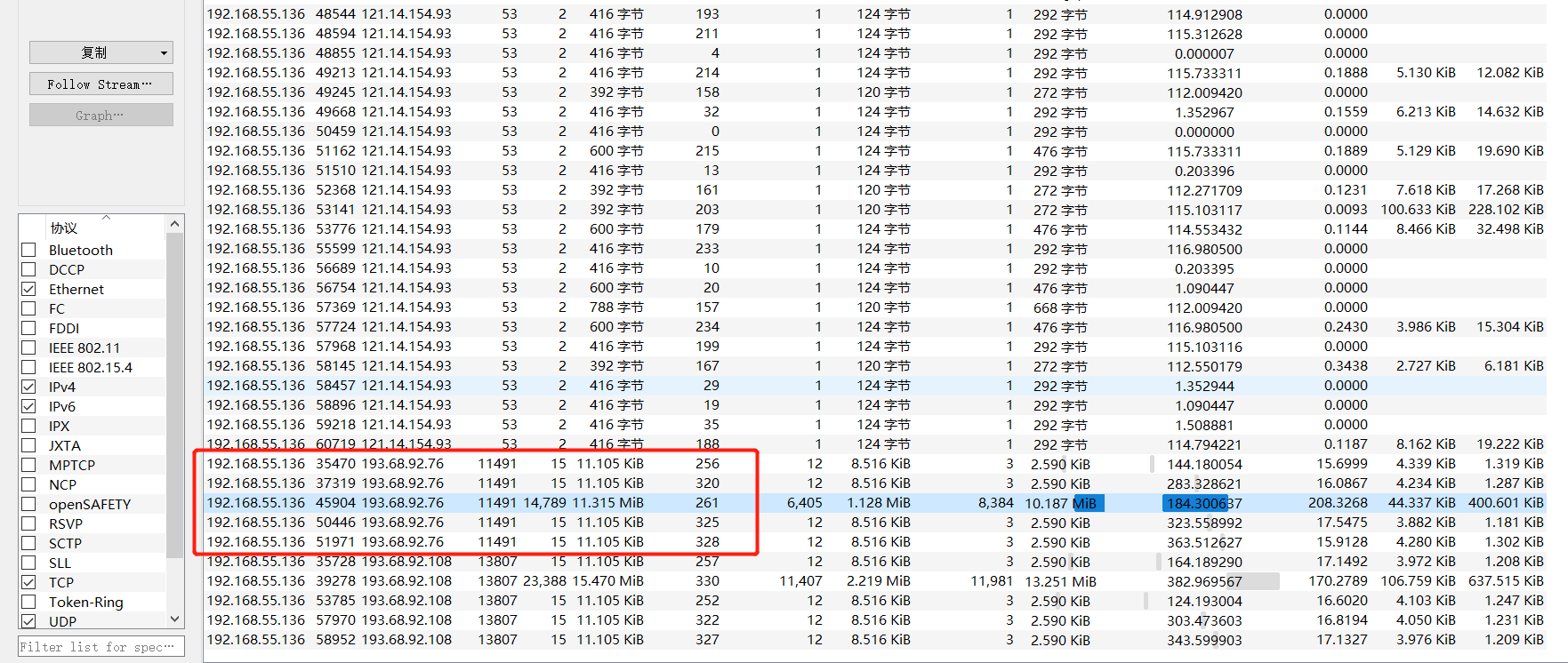The image size is (1568, 663).
Task: Disable the TCP protocol checkbox
Action: point(29,583)
